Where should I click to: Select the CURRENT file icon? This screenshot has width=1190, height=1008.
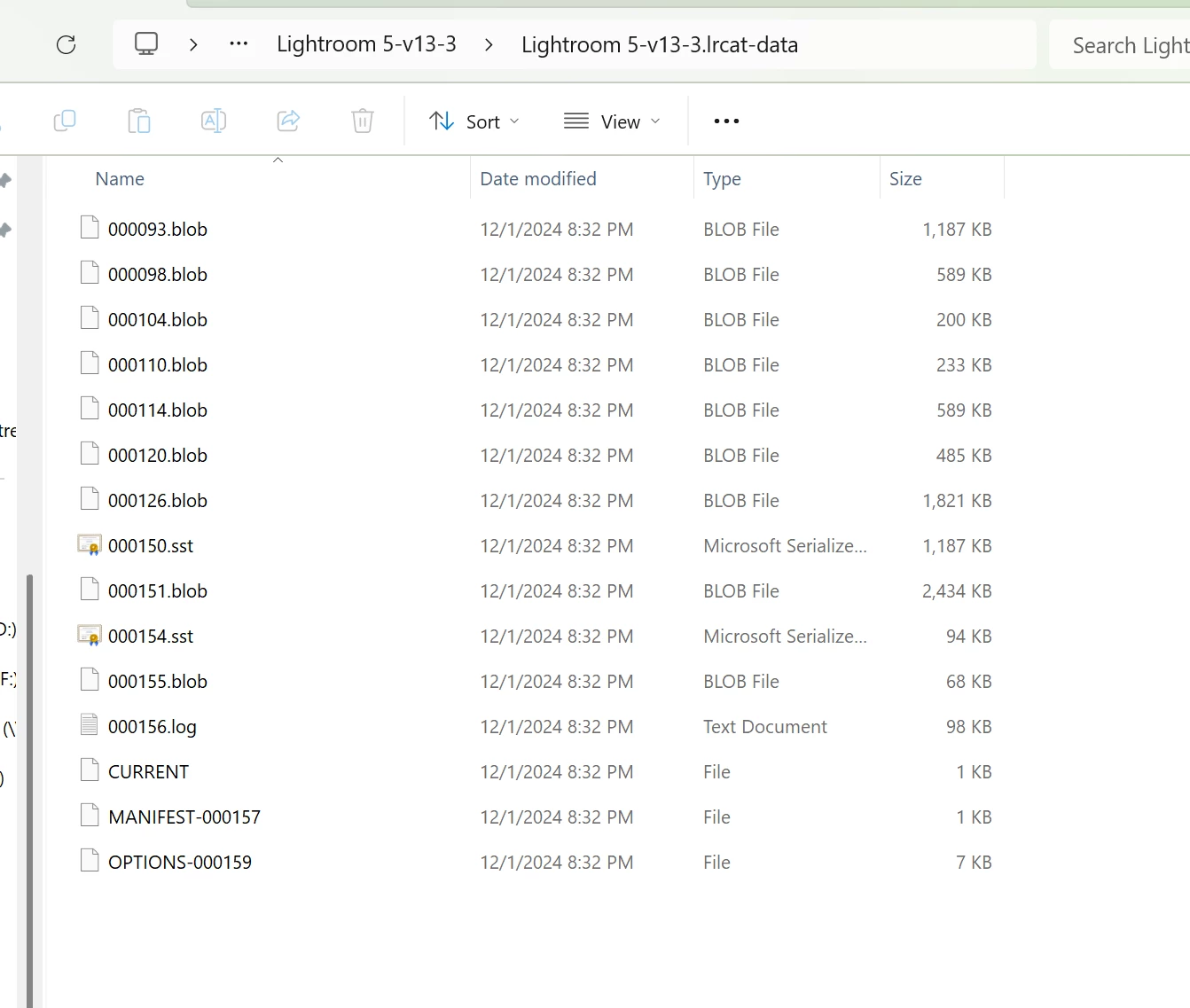(90, 770)
